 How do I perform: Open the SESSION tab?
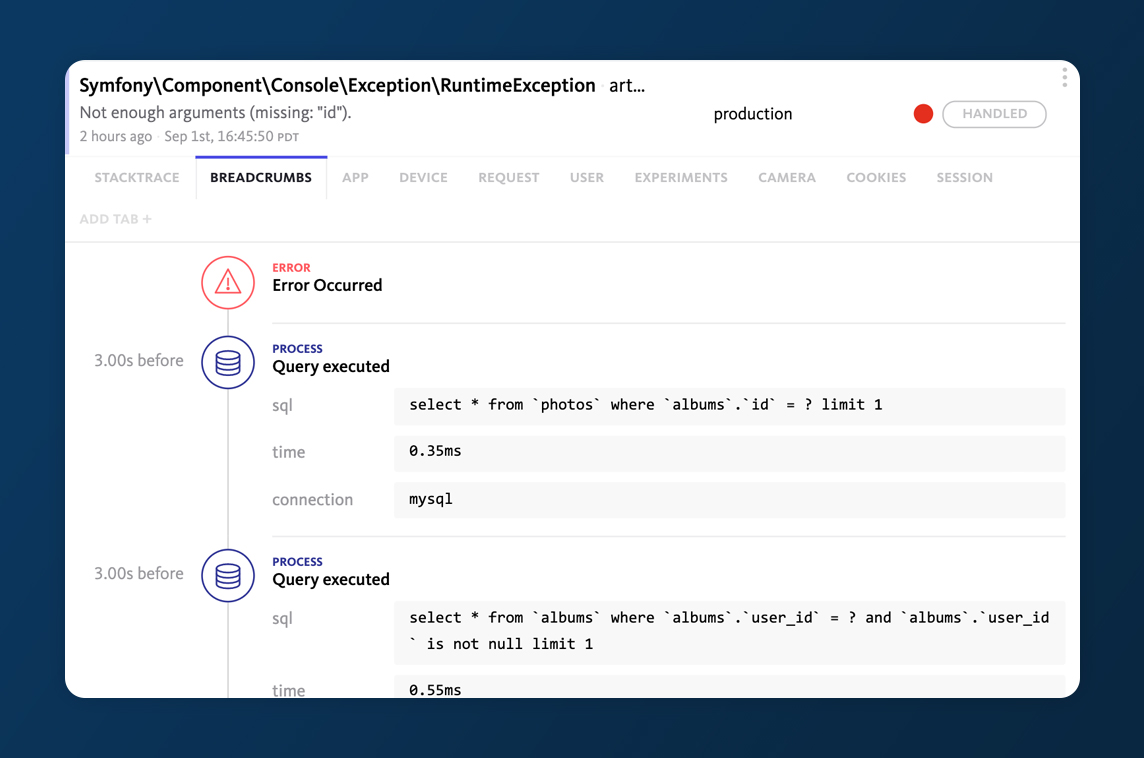964,177
